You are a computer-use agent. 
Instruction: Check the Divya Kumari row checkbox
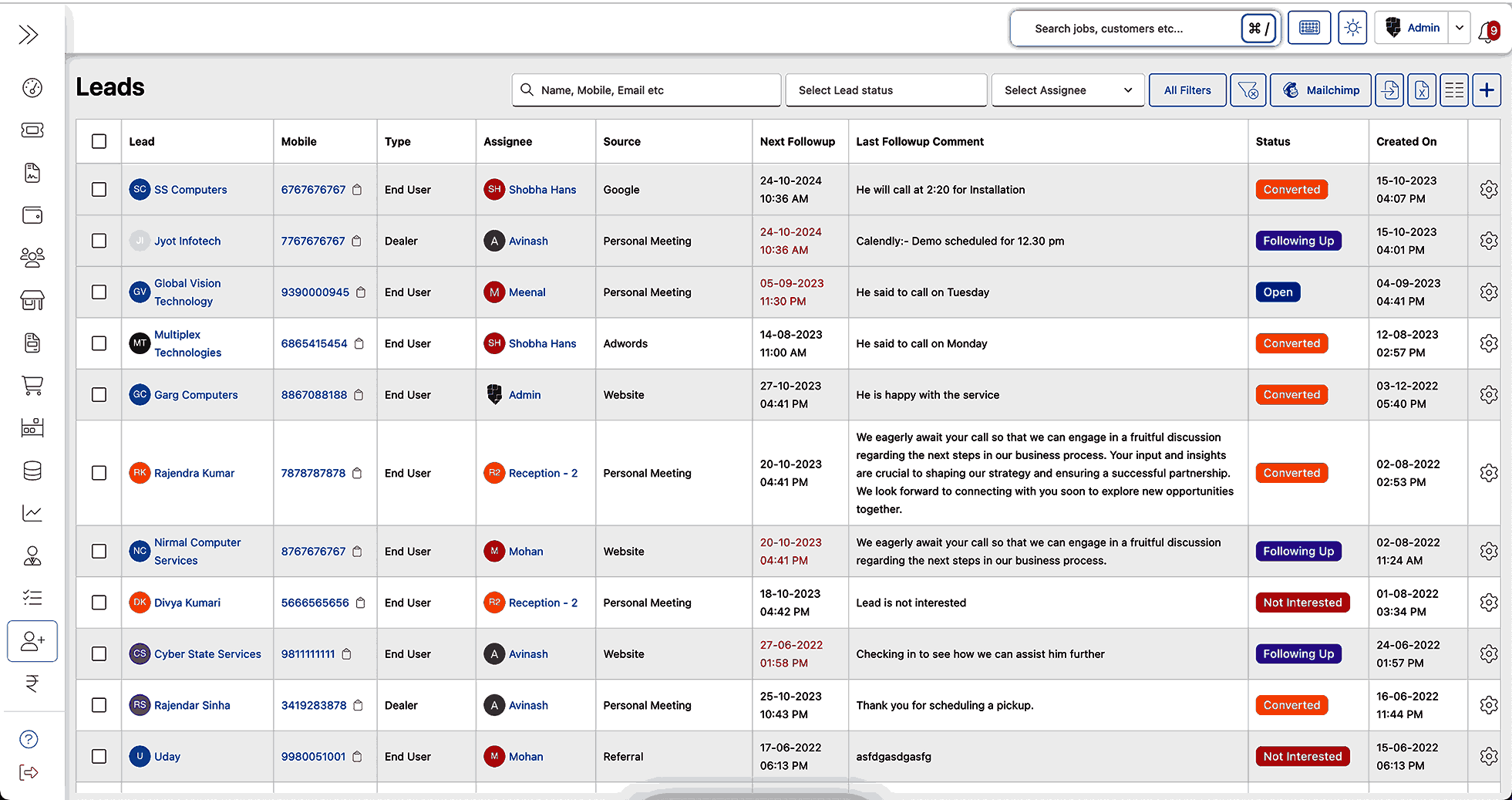pyautogui.click(x=99, y=603)
